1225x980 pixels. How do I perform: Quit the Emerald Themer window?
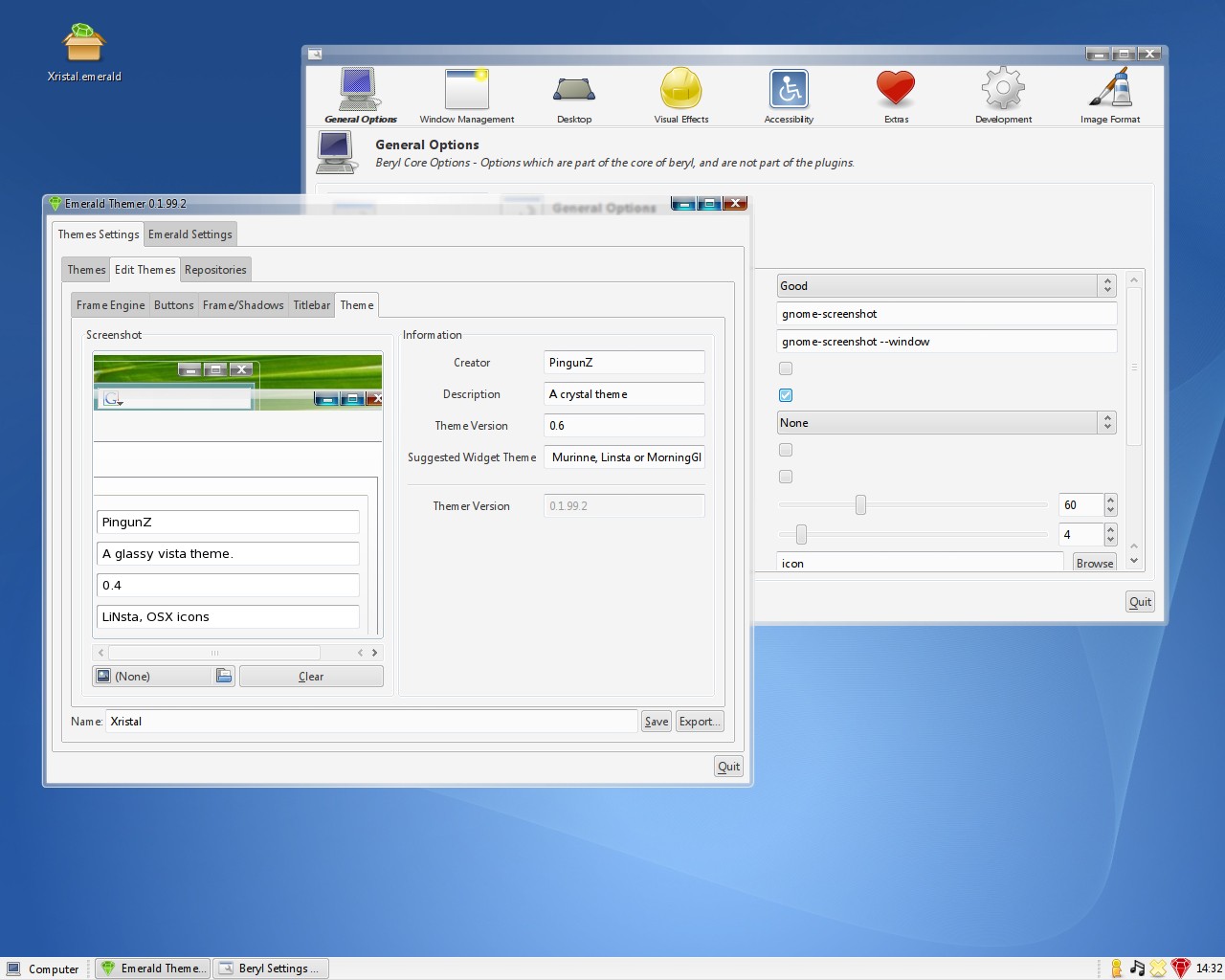point(728,766)
